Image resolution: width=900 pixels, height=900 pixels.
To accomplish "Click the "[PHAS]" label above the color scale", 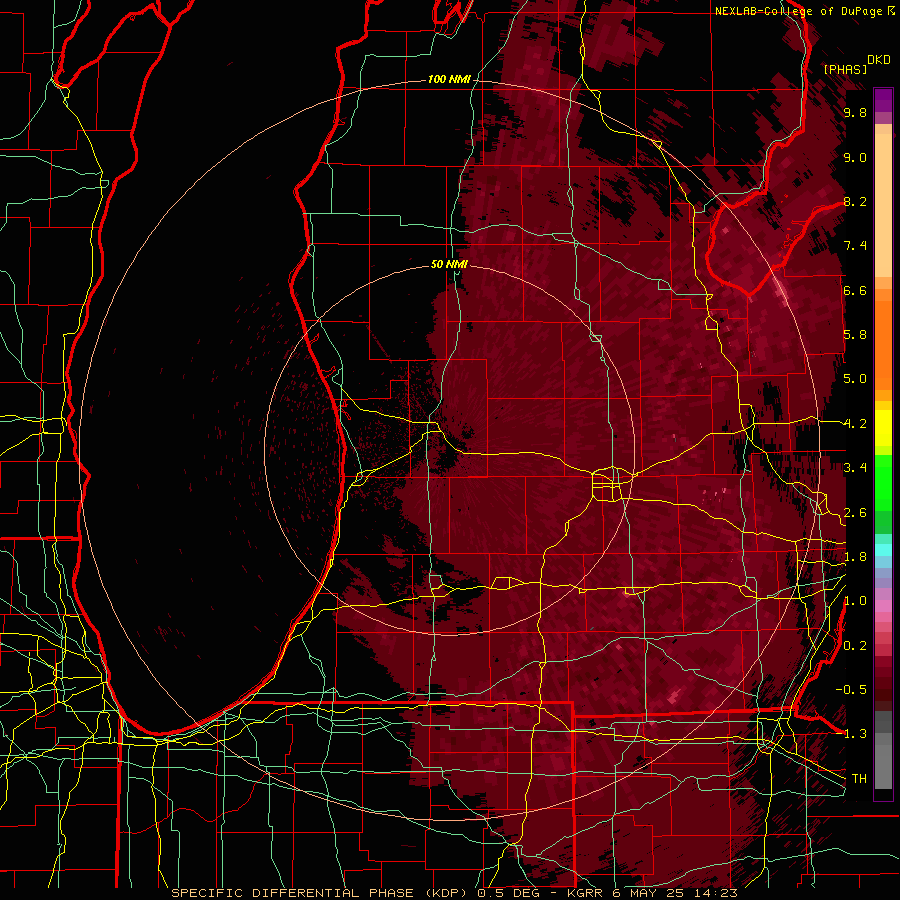I will coord(845,69).
